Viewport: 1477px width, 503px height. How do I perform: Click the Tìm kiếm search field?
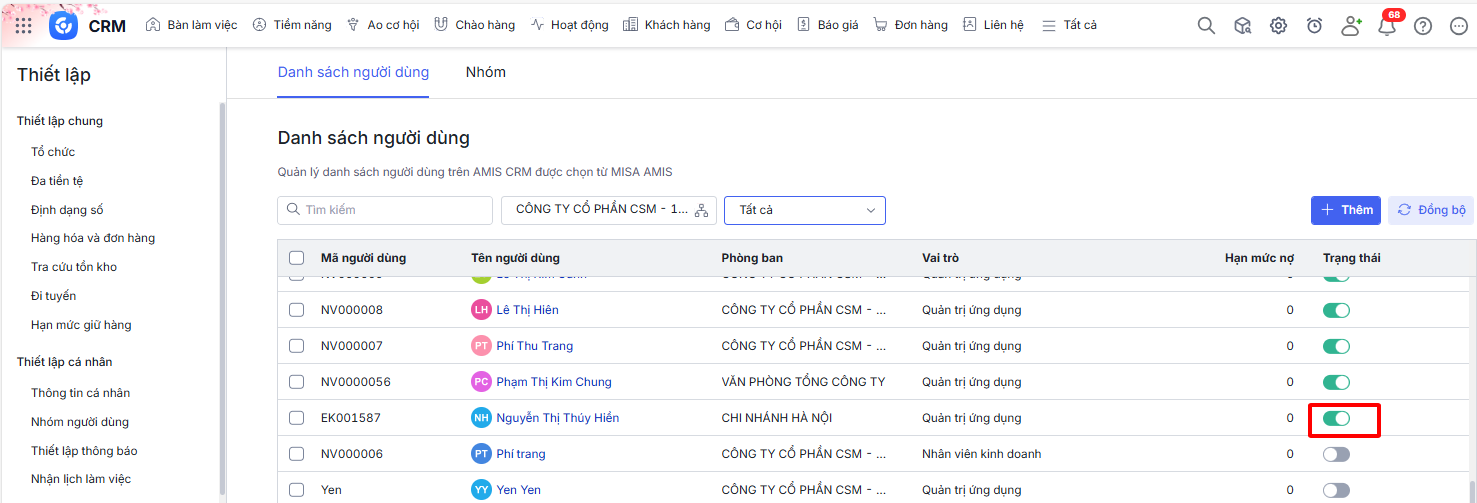385,210
